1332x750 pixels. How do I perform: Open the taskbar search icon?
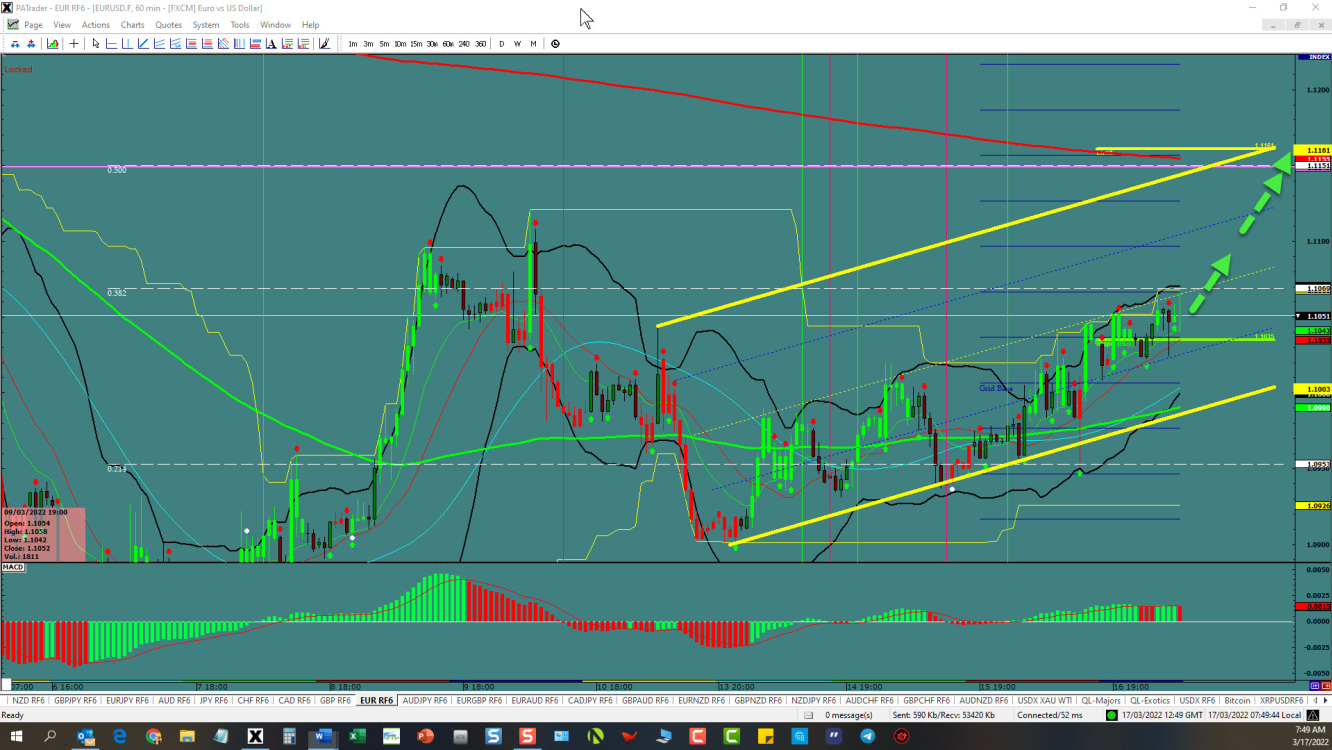(50, 736)
